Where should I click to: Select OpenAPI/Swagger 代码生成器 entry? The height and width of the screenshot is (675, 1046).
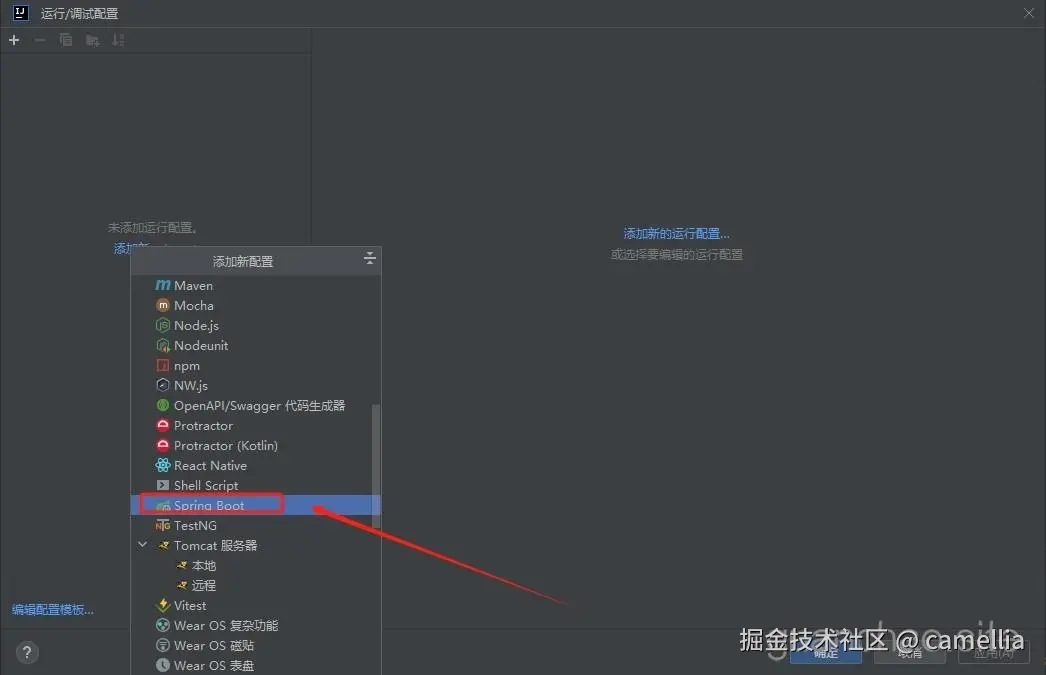(259, 406)
